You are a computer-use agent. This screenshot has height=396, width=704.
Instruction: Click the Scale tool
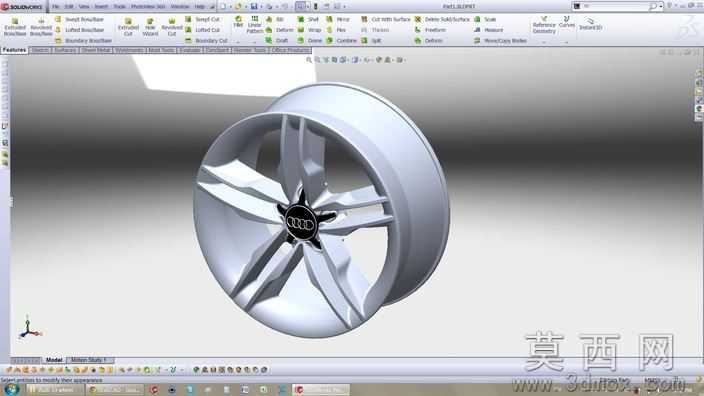[485, 19]
